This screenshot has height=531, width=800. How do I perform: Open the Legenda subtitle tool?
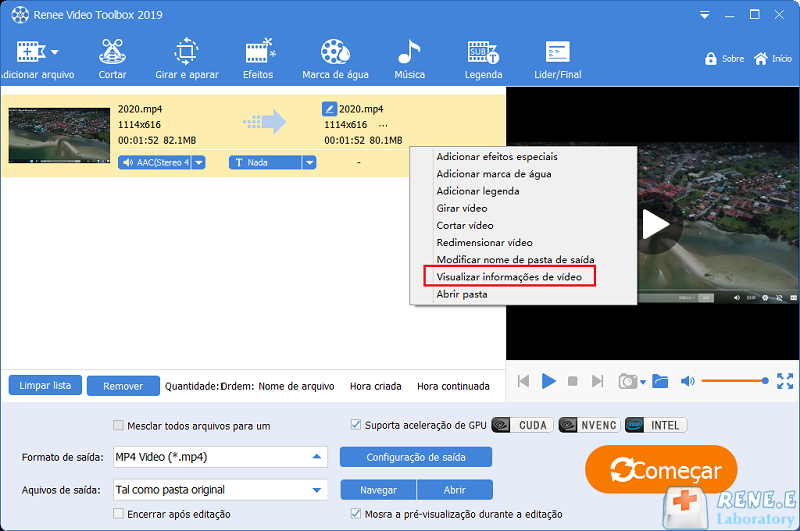click(483, 60)
